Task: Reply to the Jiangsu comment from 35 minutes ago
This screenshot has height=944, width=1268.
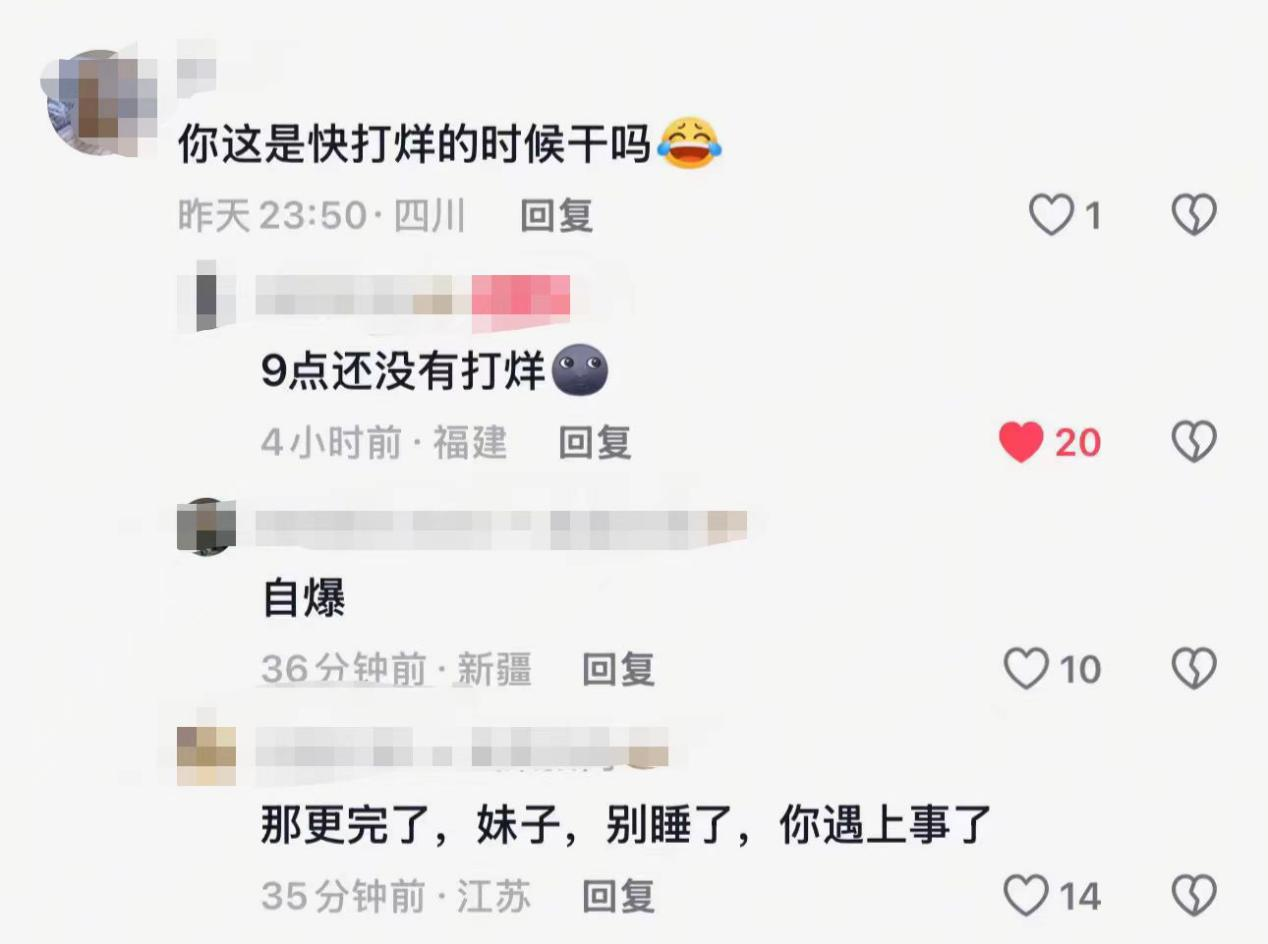Action: [x=619, y=896]
